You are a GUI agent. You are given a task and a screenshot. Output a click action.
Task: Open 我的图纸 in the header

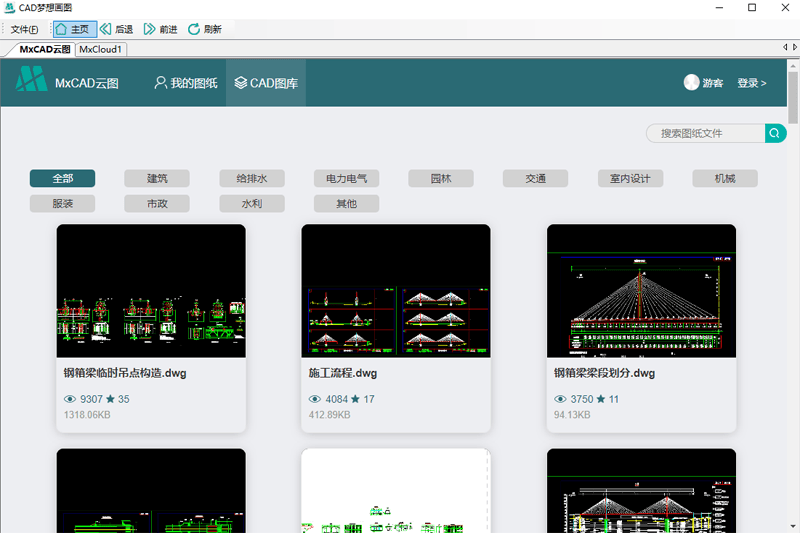185,83
